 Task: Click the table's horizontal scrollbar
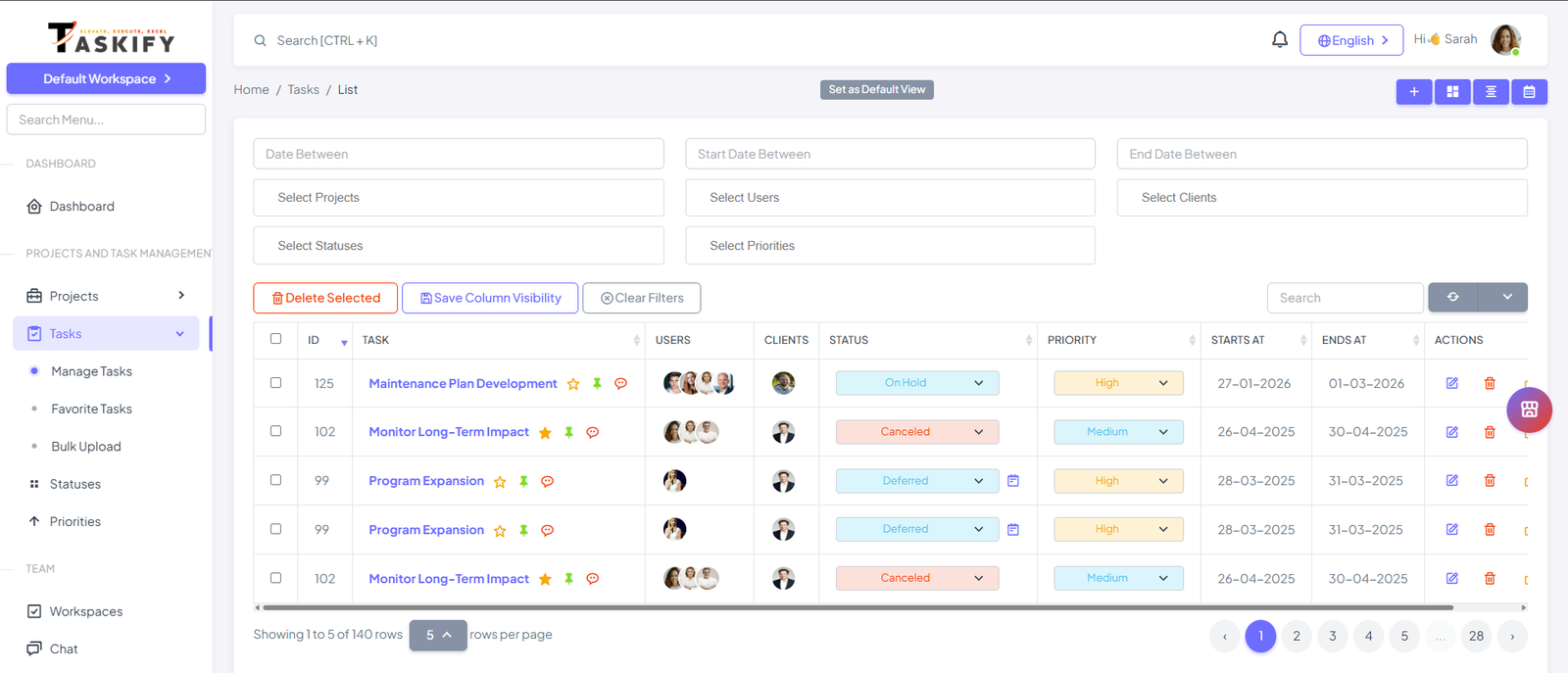click(x=857, y=607)
